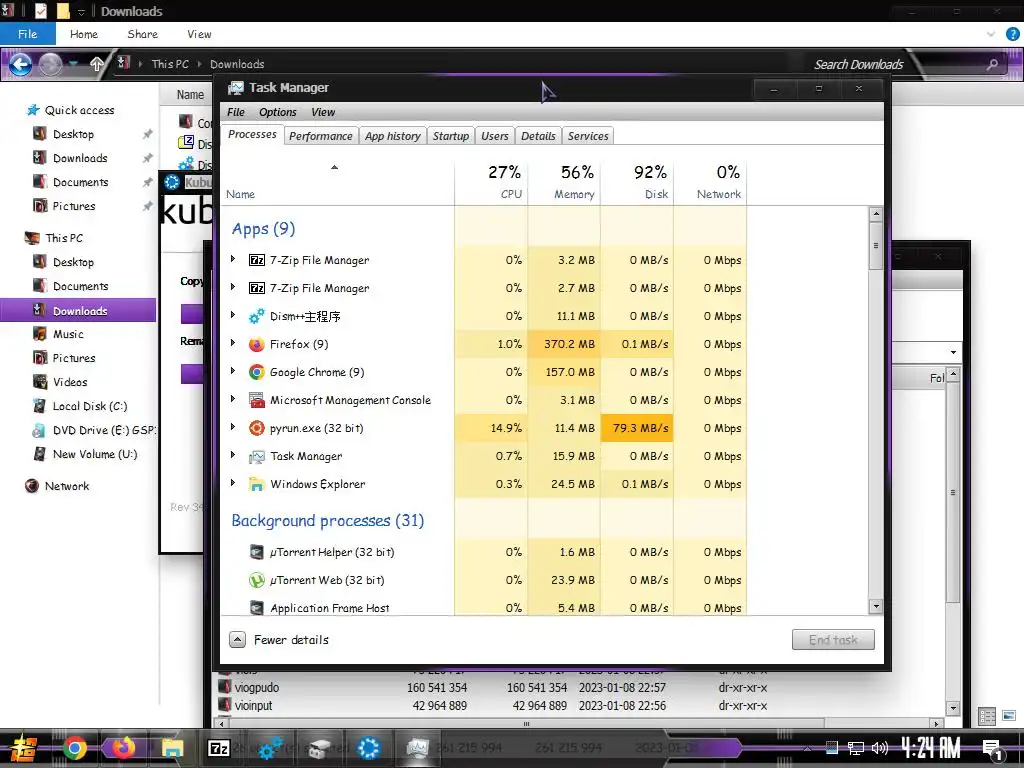Viewport: 1024px width, 768px height.
Task: Select Quick access in Explorer sidebar
Action: [79, 110]
